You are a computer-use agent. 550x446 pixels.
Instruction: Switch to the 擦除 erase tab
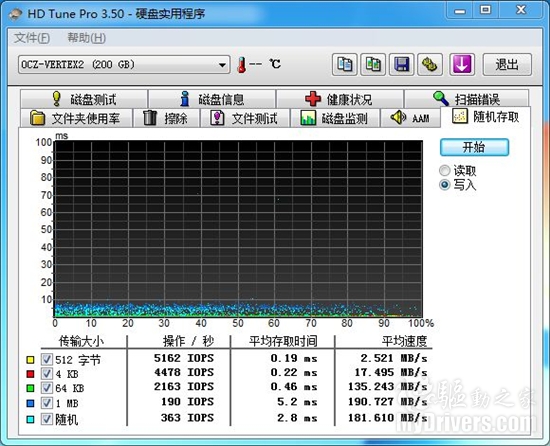click(166, 118)
